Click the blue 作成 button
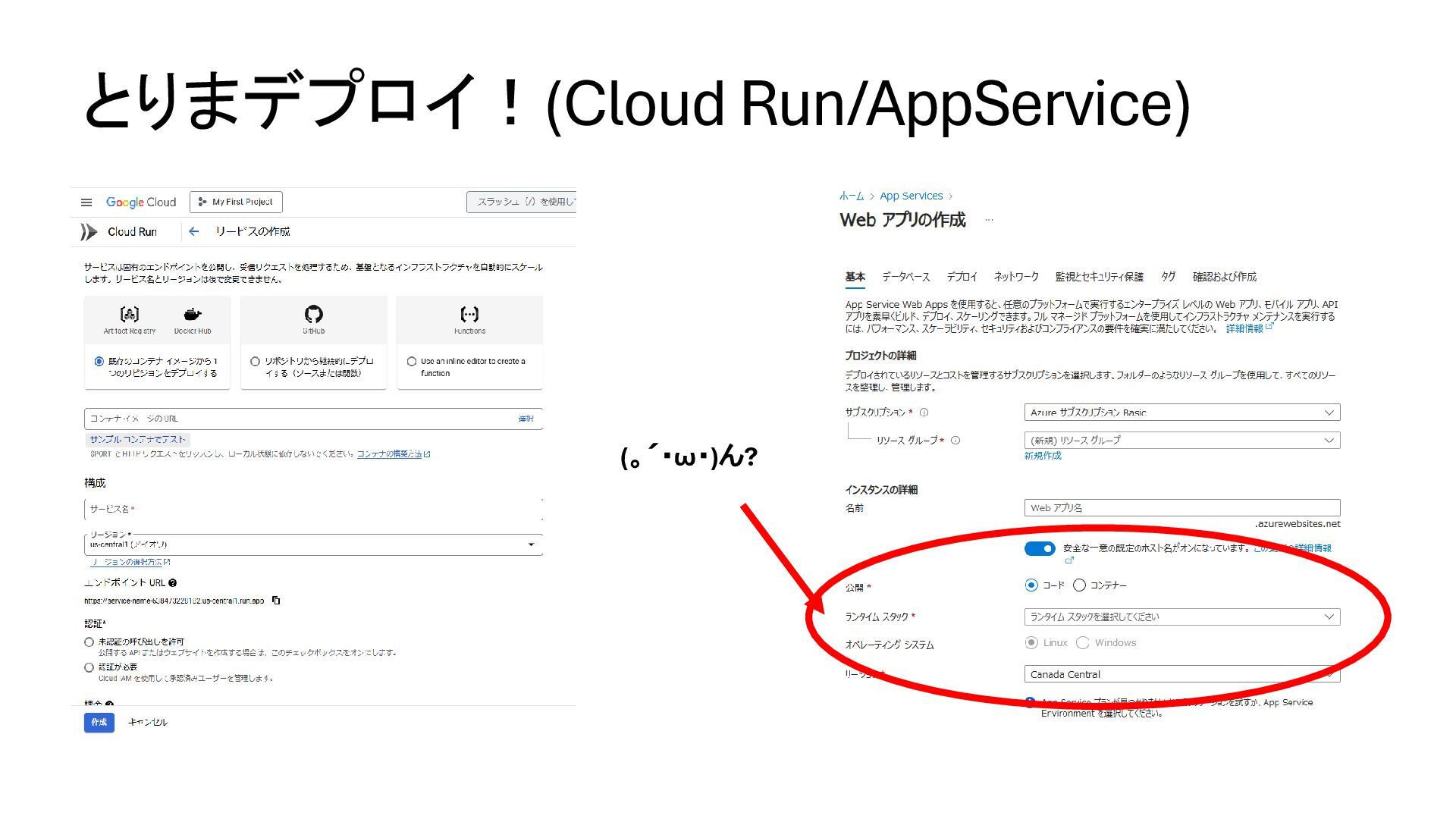Image resolution: width=1456 pixels, height=819 pixels. click(99, 723)
